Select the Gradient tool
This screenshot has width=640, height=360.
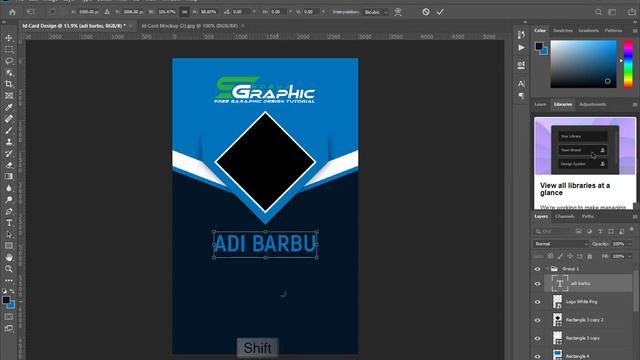(9, 177)
